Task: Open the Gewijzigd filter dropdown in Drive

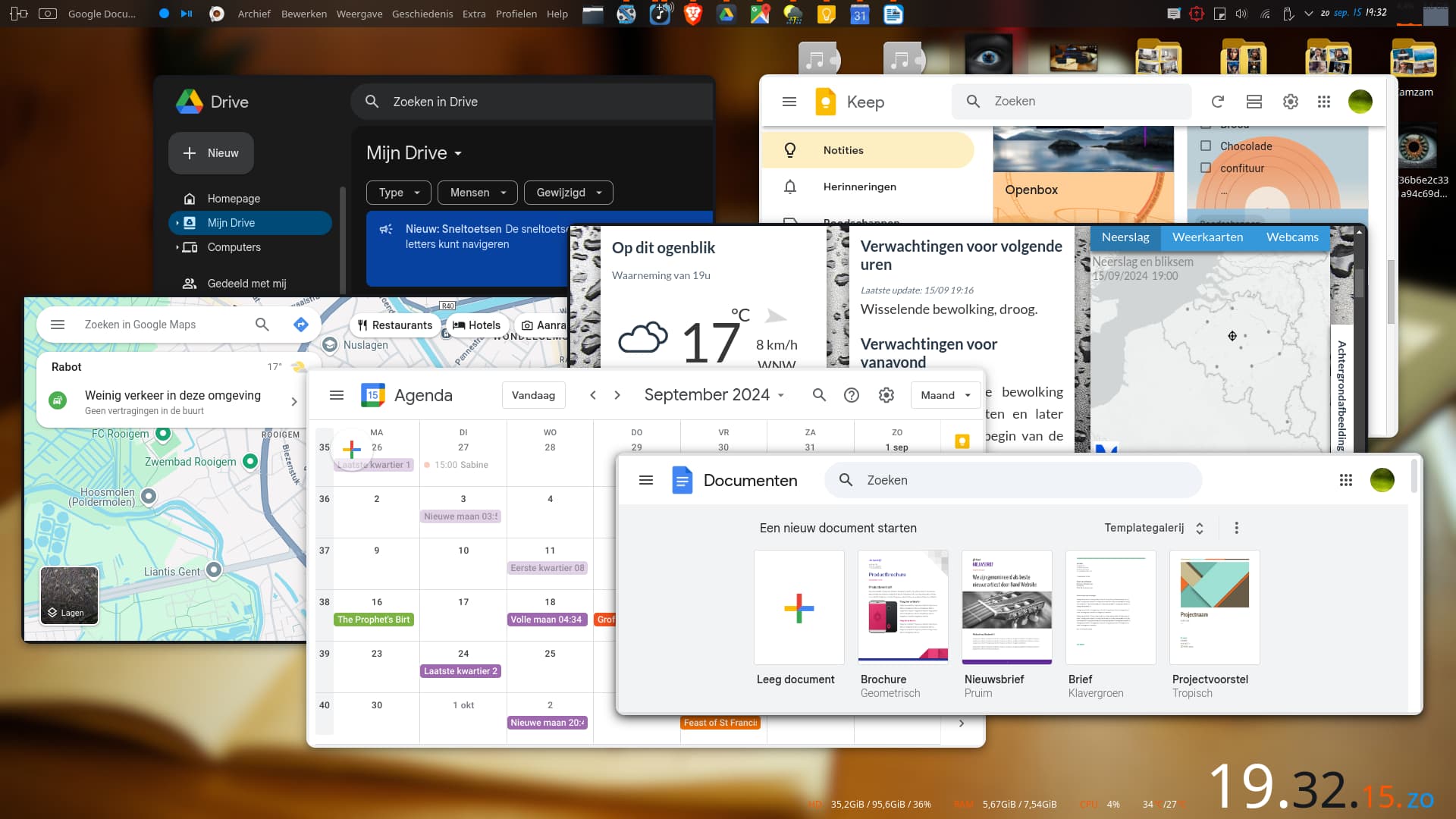Action: click(x=569, y=193)
